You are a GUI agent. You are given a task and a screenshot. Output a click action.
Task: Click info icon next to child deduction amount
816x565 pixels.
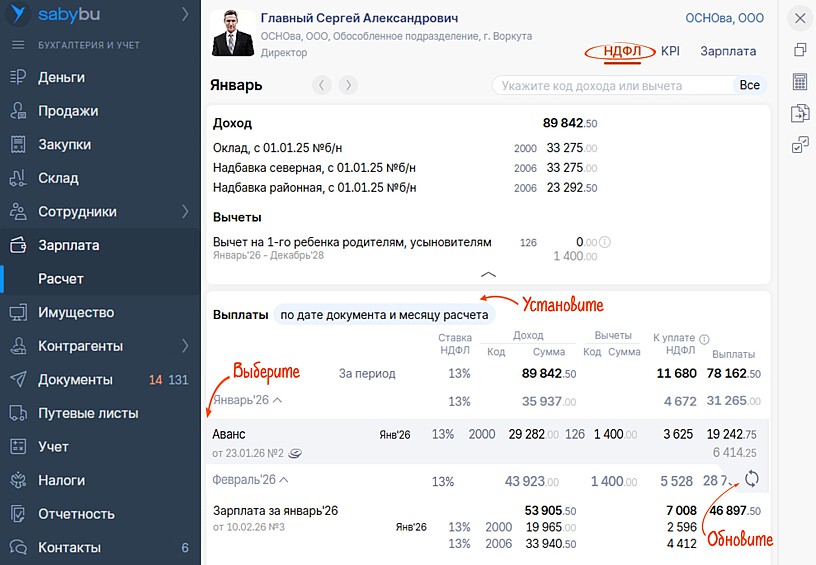click(x=605, y=242)
